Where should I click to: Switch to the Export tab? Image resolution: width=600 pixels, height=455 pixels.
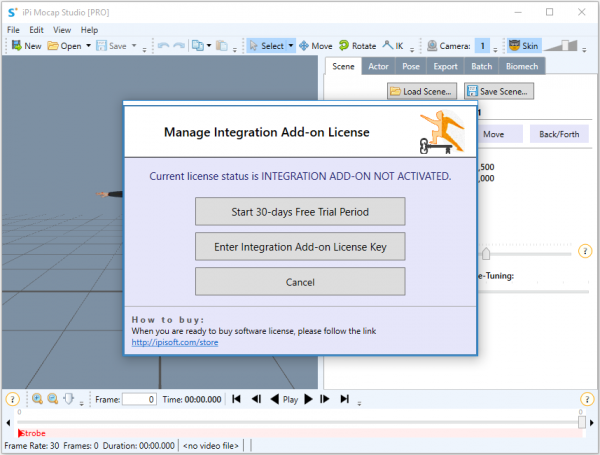[x=445, y=67]
